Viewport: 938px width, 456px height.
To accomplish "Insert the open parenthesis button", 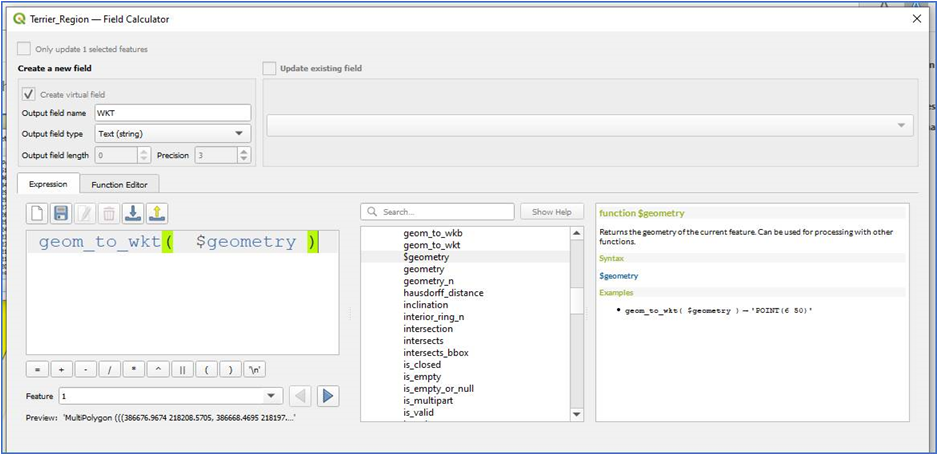I will tap(206, 370).
